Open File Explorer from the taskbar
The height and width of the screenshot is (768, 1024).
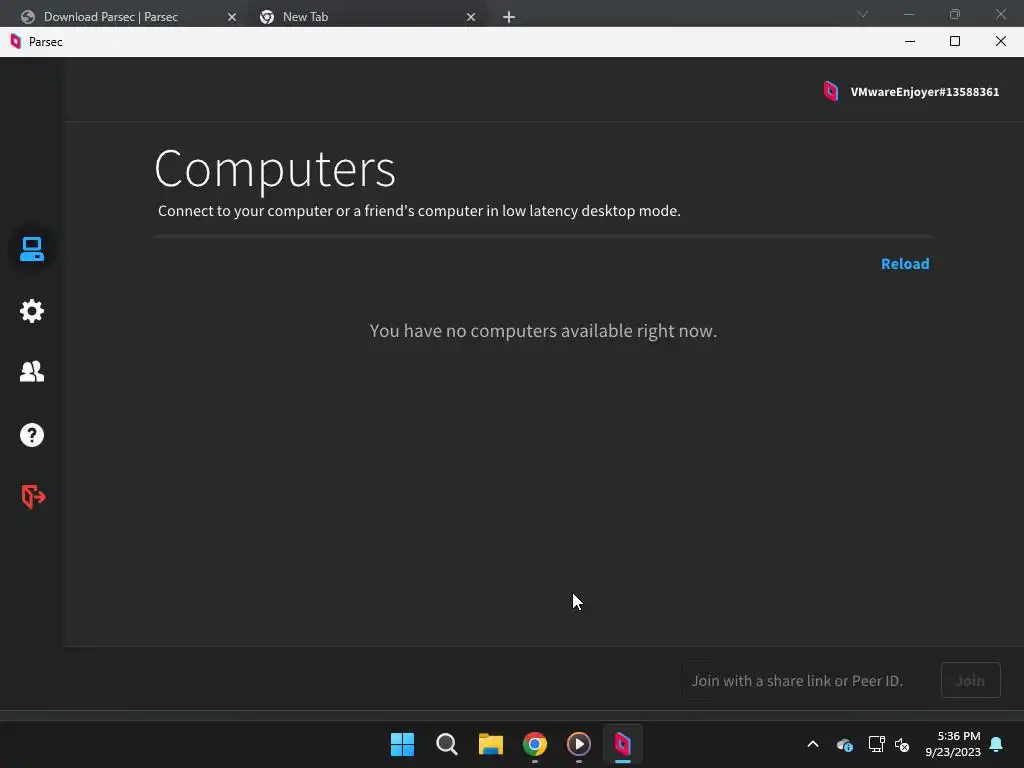(490, 744)
